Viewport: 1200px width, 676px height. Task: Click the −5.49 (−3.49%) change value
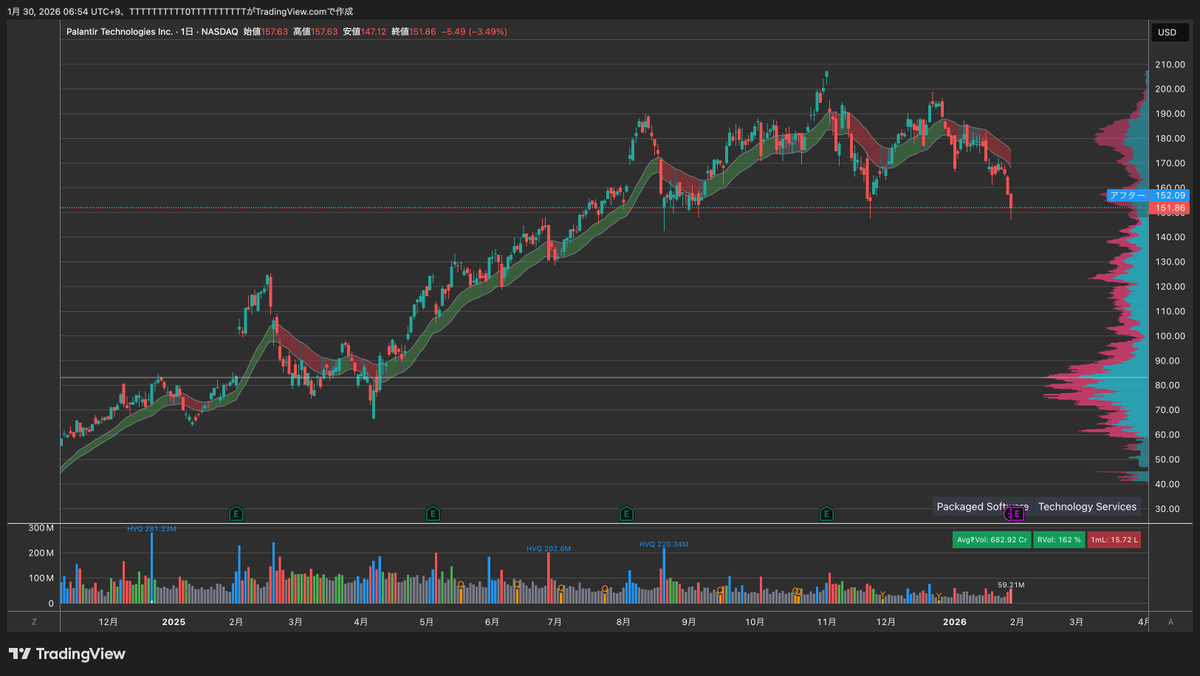coord(475,32)
